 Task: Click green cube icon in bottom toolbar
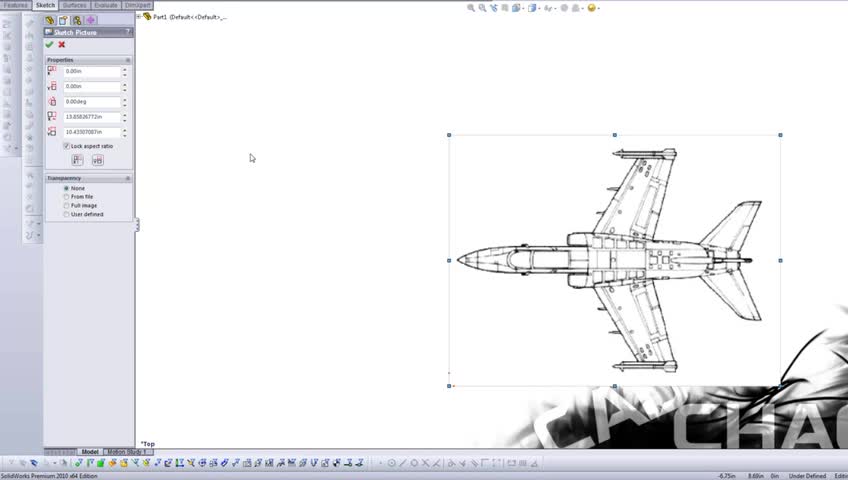click(101, 463)
